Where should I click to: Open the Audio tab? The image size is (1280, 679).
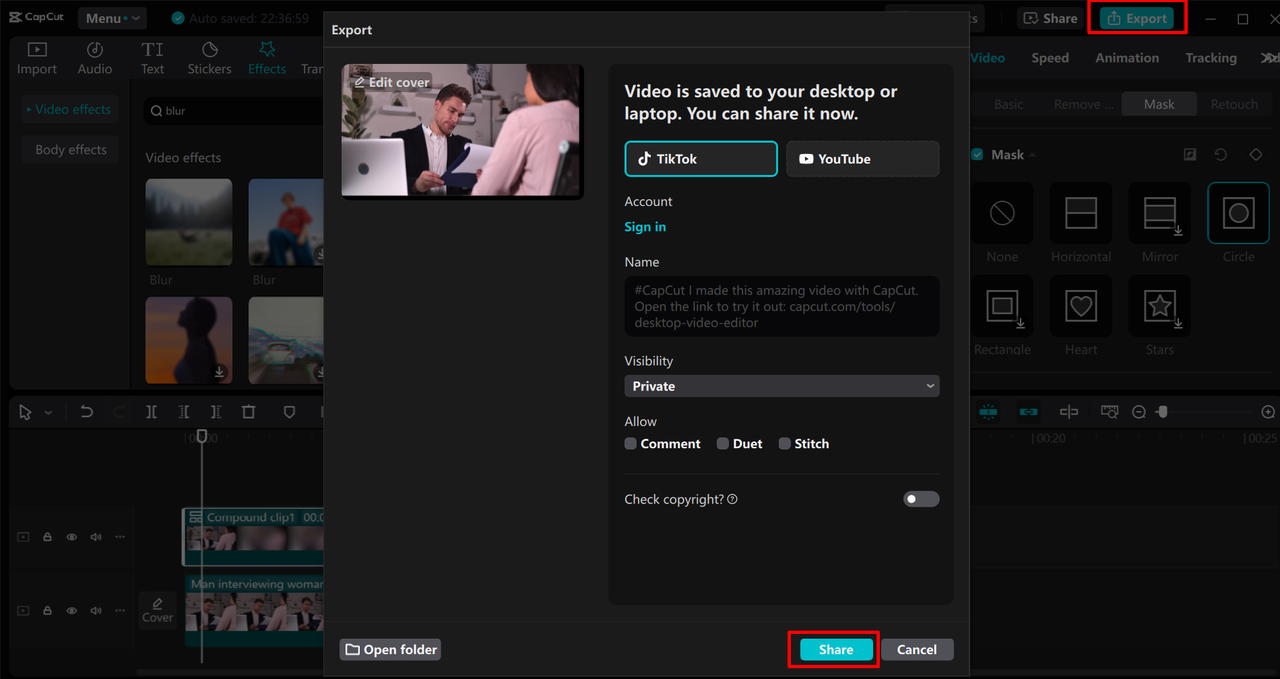95,58
